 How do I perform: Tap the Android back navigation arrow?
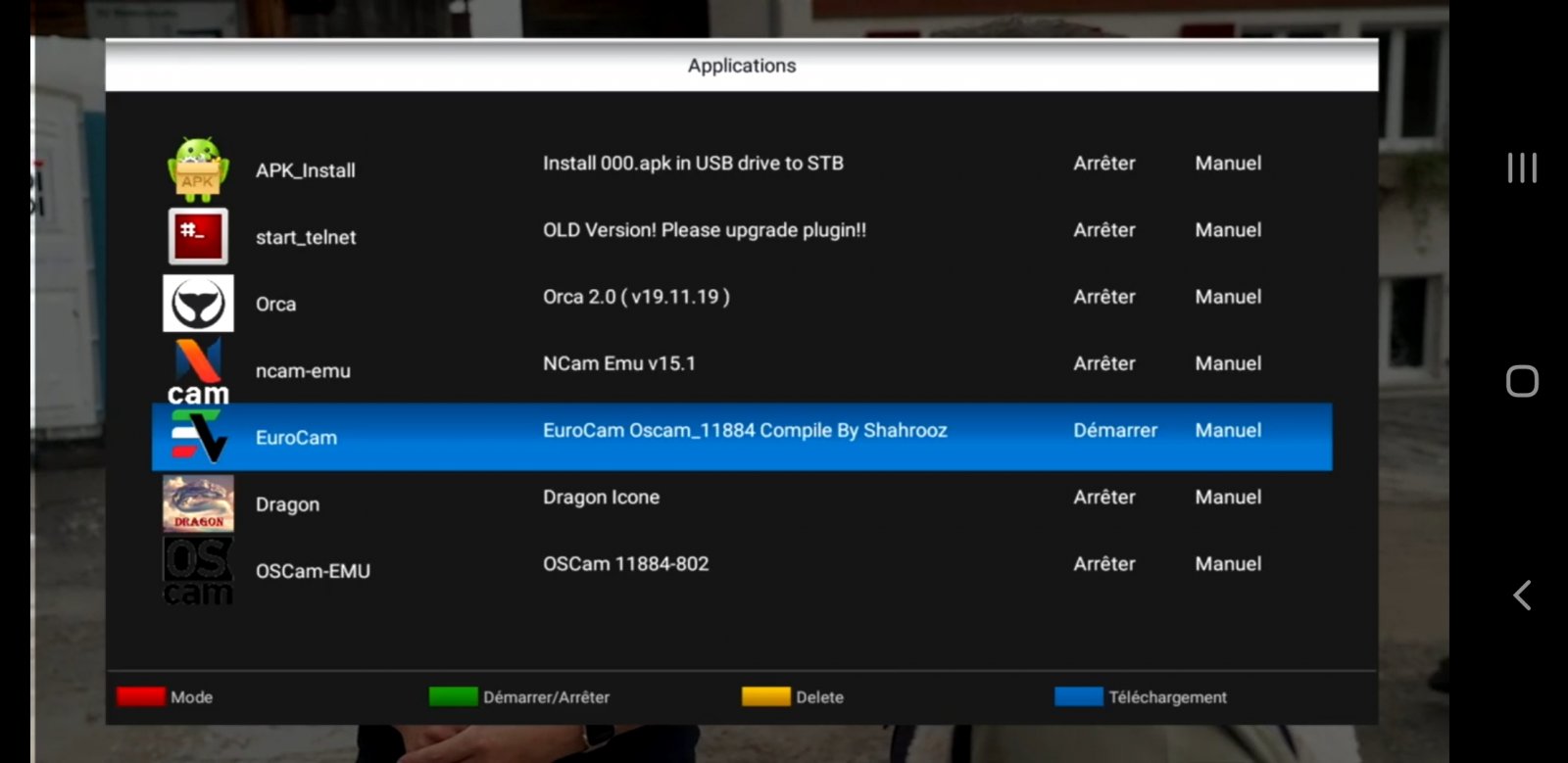[x=1522, y=595]
